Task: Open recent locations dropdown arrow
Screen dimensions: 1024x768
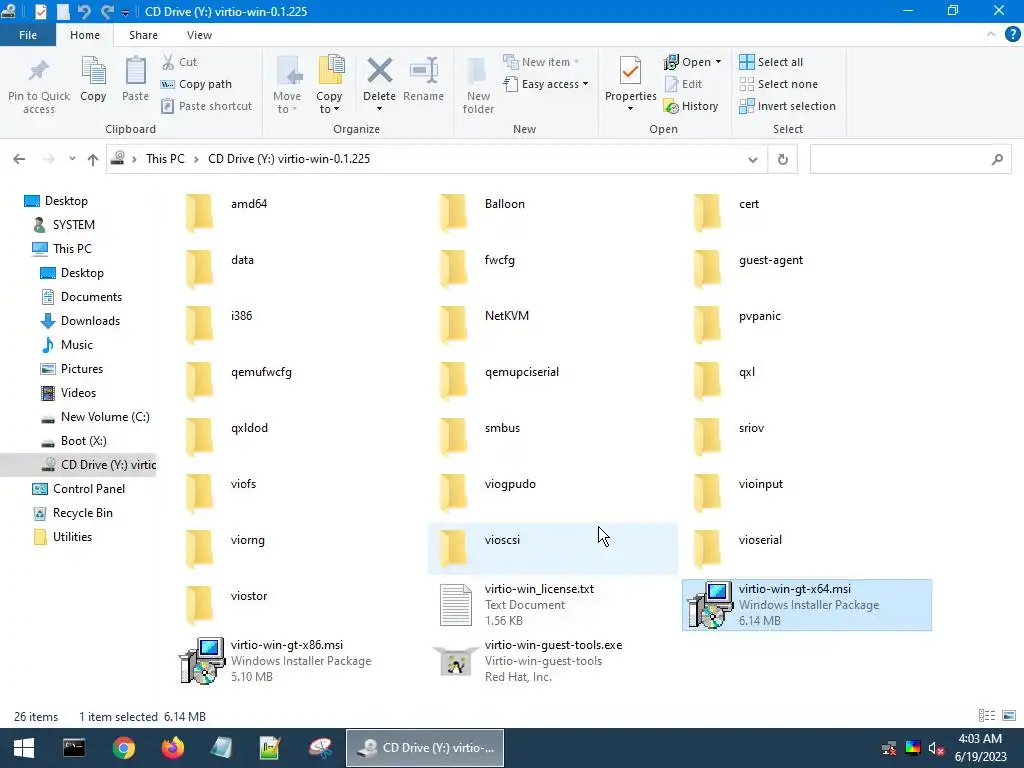Action: [72, 159]
